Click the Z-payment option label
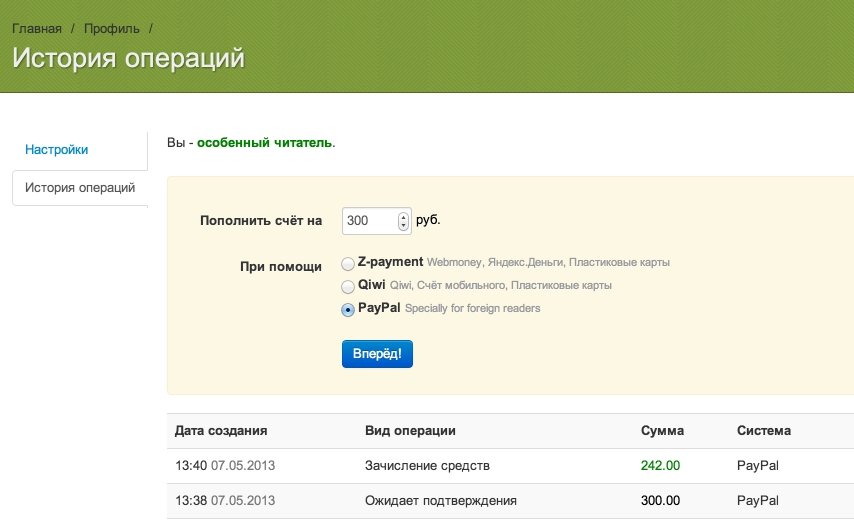This screenshot has height=524, width=854. click(390, 262)
